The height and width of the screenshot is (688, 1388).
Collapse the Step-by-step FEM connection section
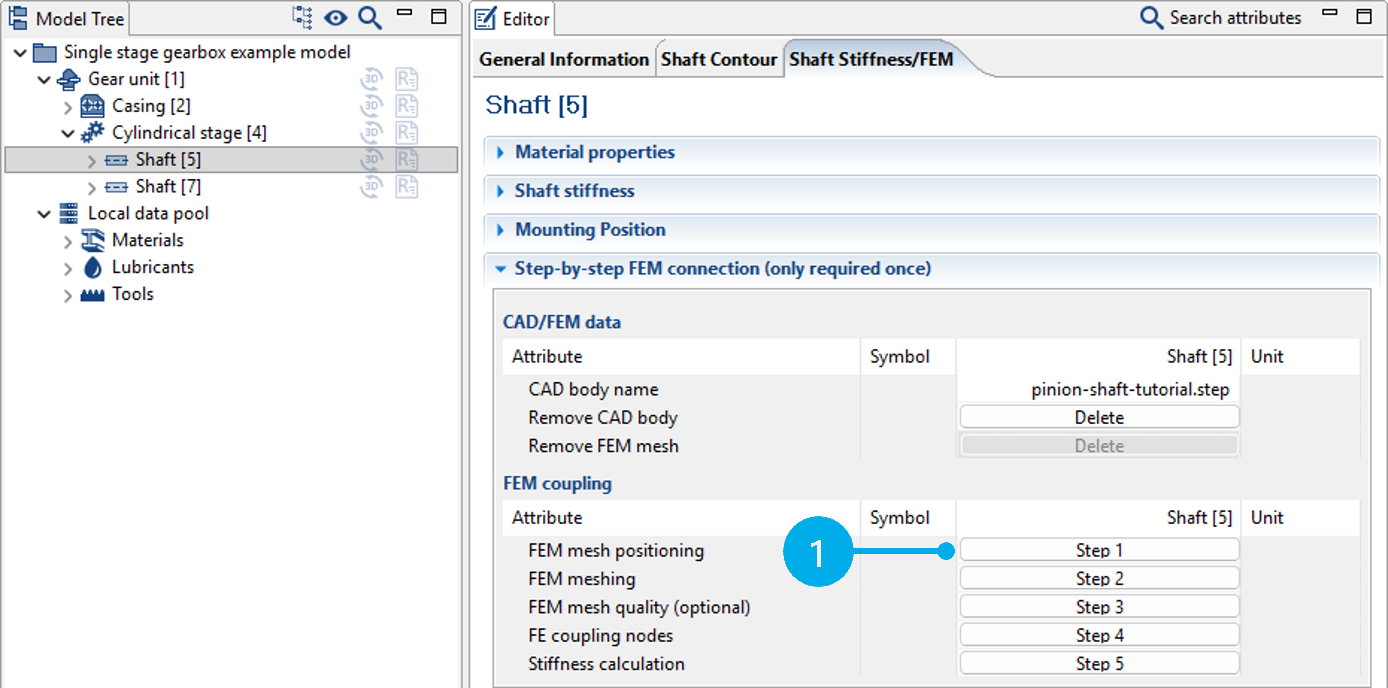pos(500,268)
